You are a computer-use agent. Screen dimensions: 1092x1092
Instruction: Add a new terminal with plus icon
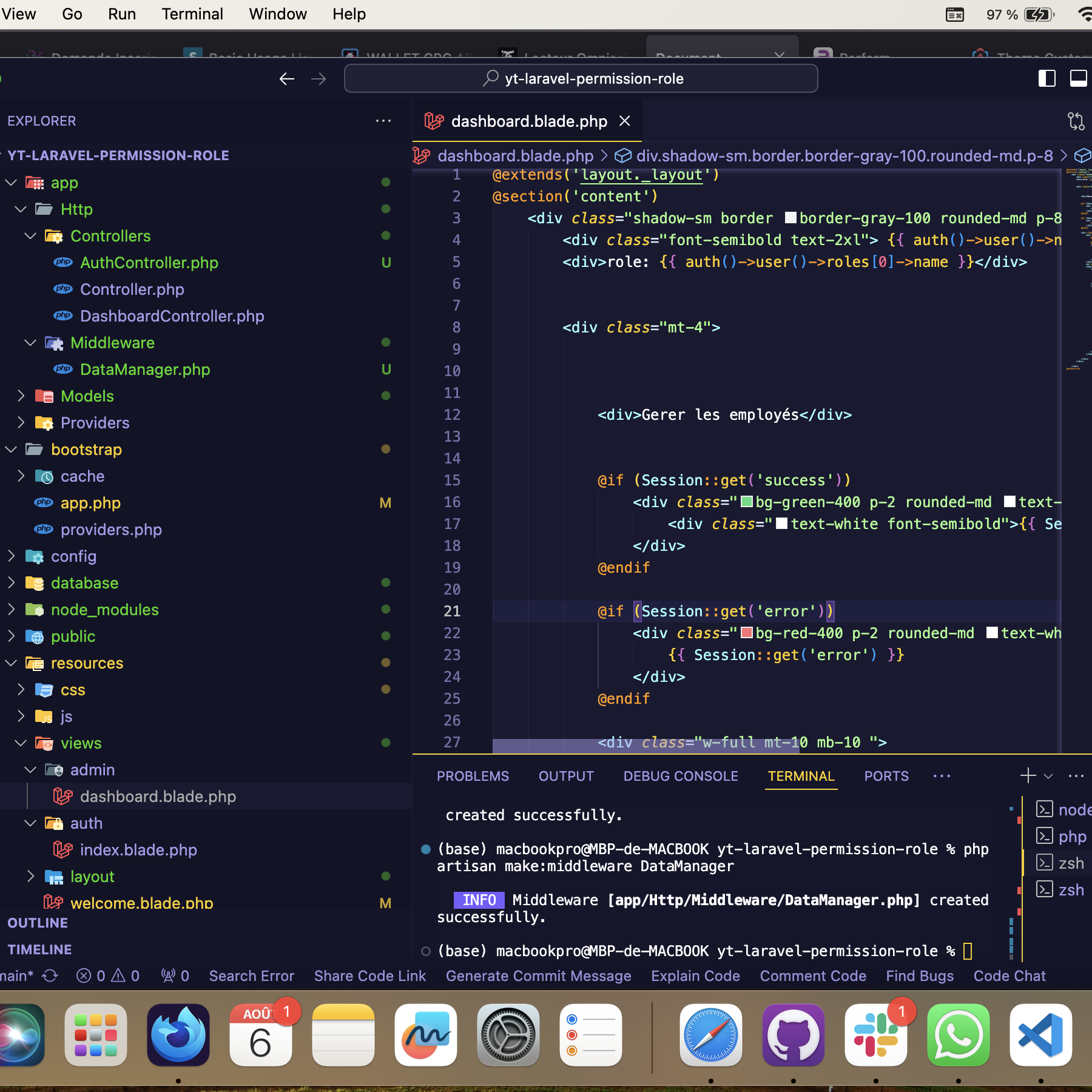pos(1027,776)
